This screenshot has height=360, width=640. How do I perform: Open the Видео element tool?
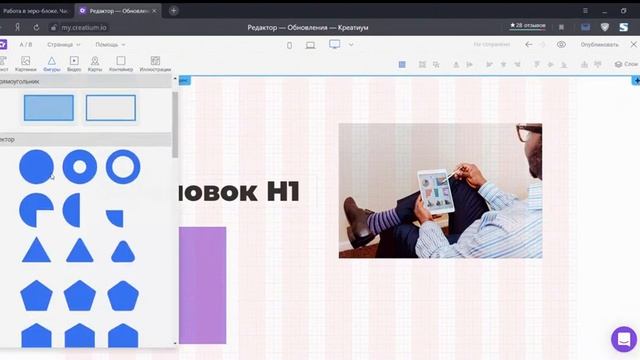tap(74, 64)
